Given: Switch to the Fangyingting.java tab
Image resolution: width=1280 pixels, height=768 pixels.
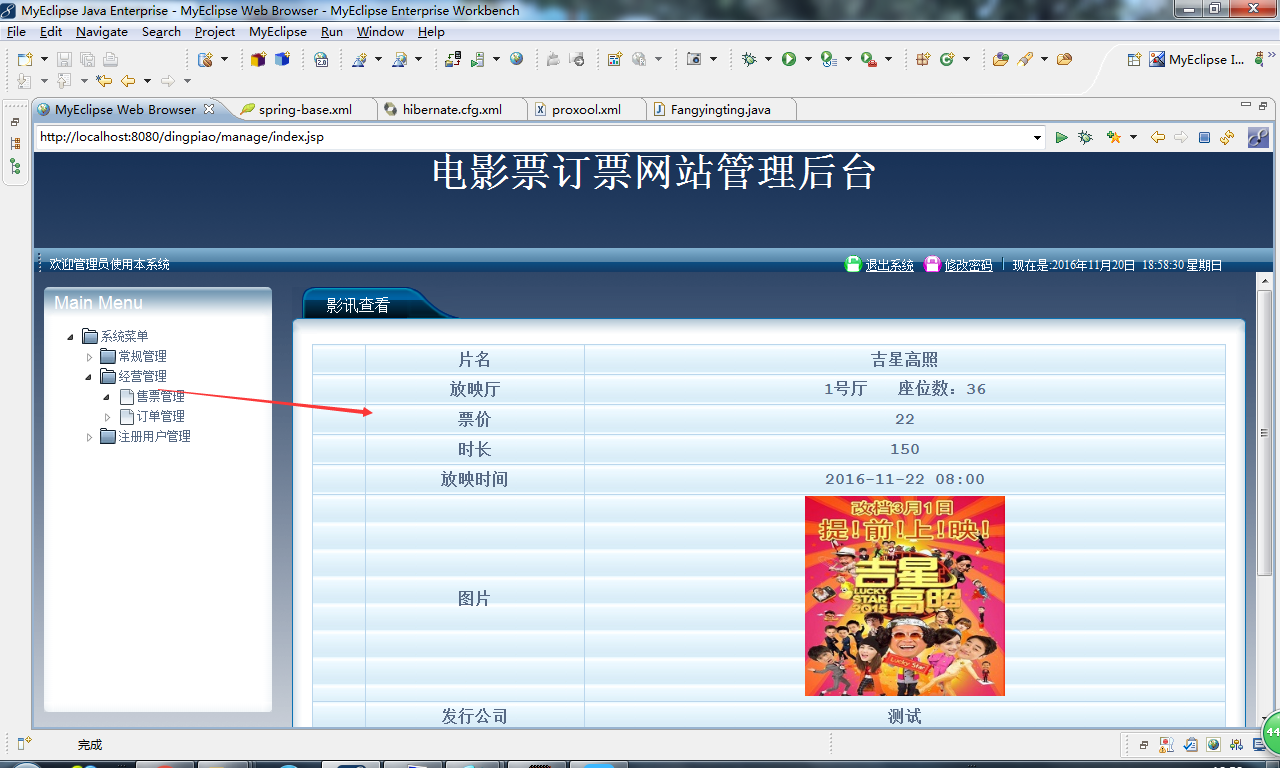Looking at the screenshot, I should click(x=720, y=109).
